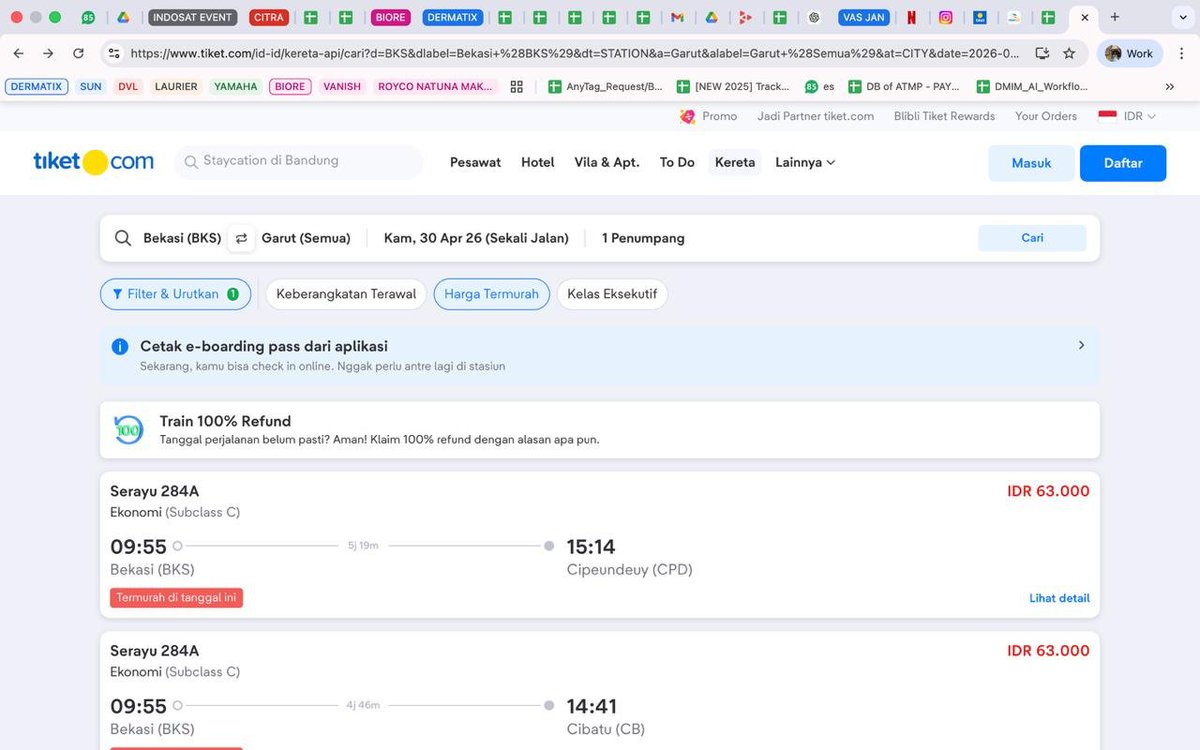This screenshot has width=1200, height=750.
Task: Open DB of ATMP - PAY bookmark
Action: [904, 87]
